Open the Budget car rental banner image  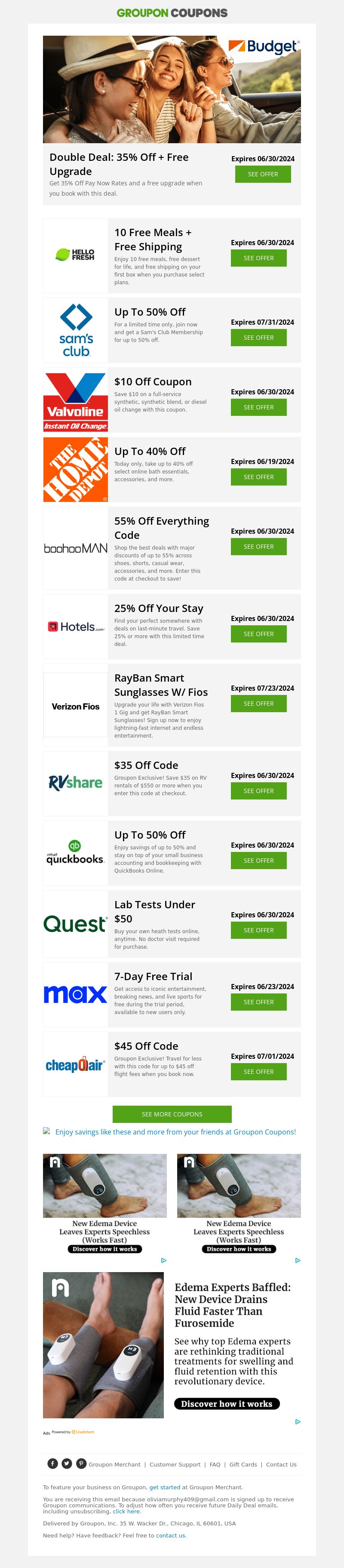[x=172, y=89]
